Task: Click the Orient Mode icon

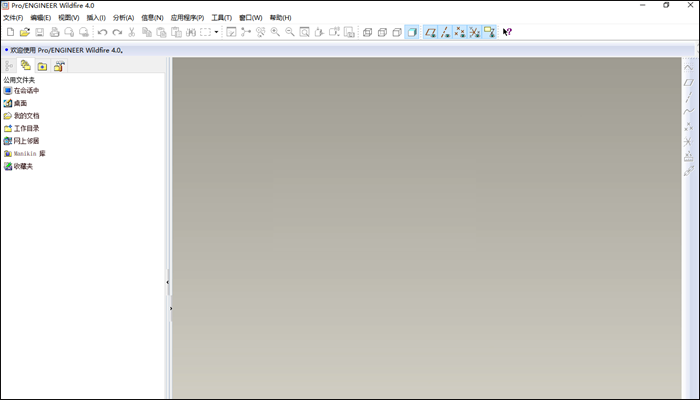Action: [x=261, y=32]
